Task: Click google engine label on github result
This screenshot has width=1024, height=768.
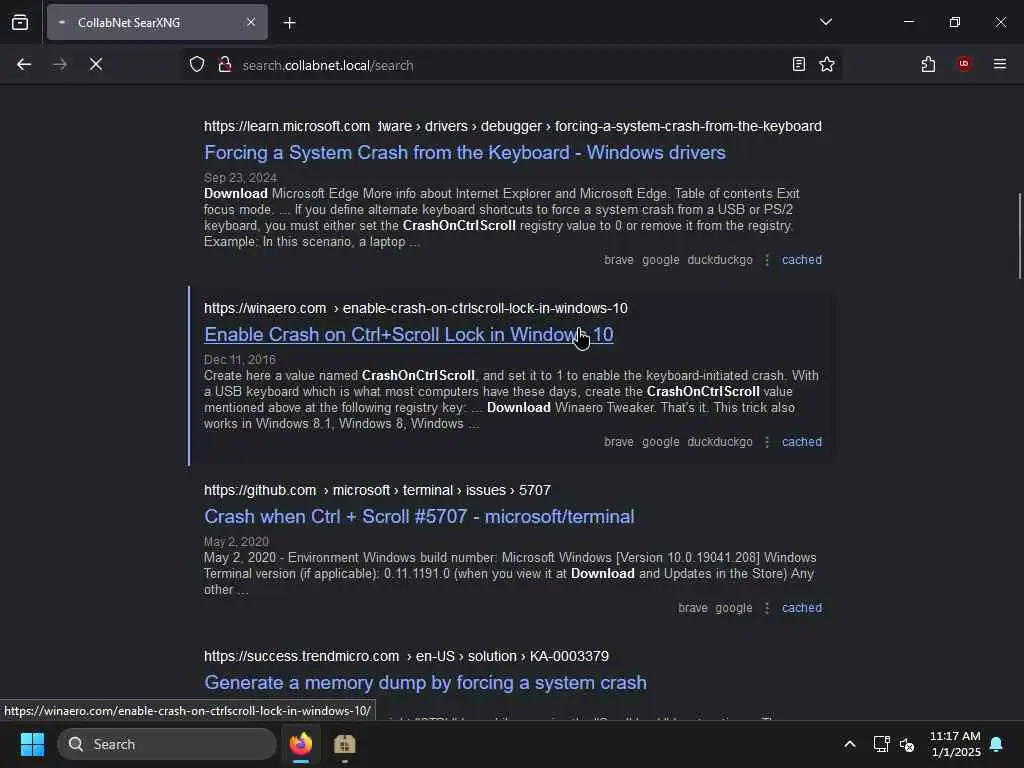Action: pyautogui.click(x=733, y=608)
